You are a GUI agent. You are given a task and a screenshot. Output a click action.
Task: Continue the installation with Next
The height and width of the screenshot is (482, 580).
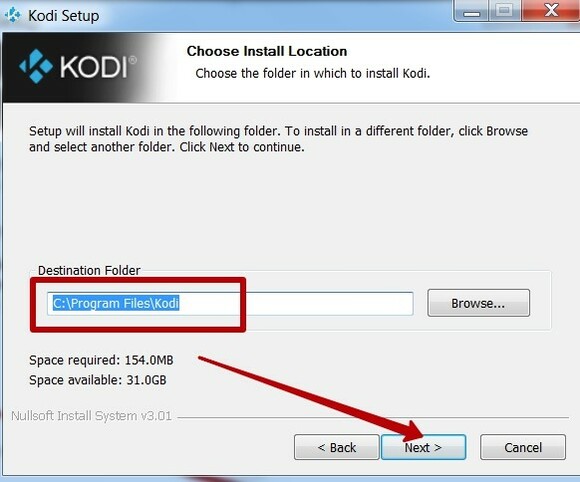click(423, 447)
